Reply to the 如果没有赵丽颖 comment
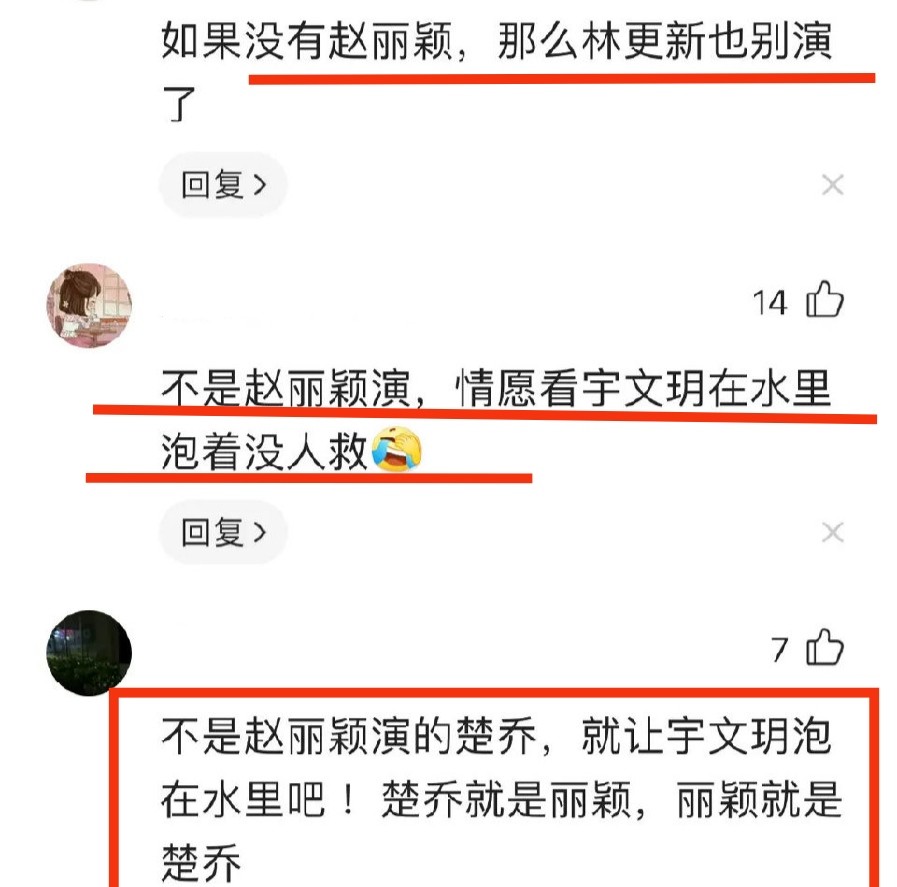 [223, 185]
